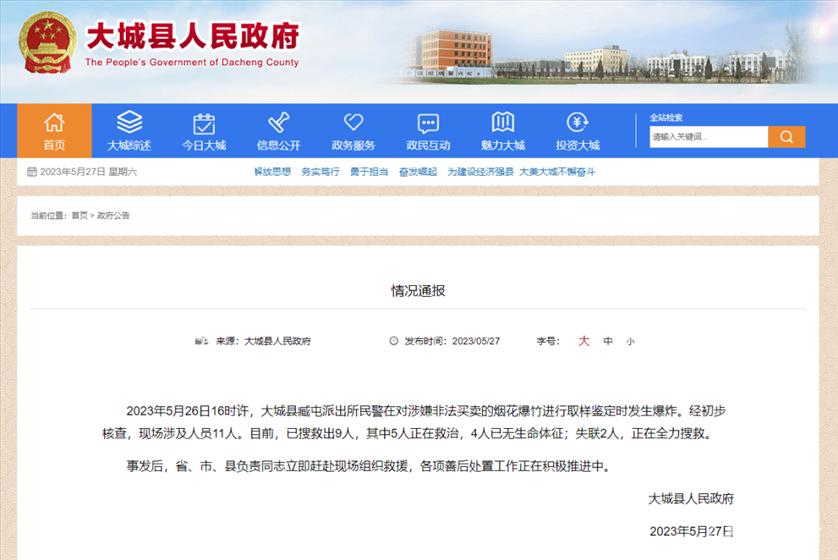Click the 发布时间: 2023/05/27 text
The height and width of the screenshot is (560, 838).
(x=452, y=341)
